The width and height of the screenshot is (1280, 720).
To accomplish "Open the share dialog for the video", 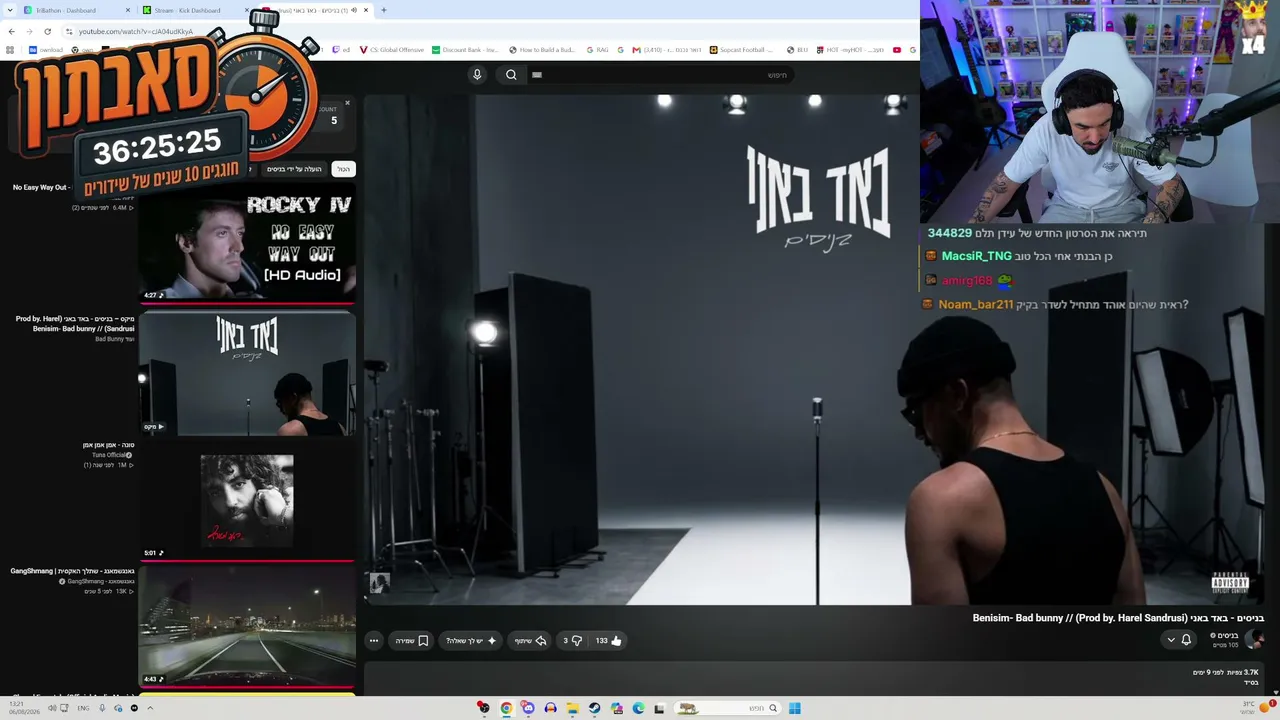I will 531,641.
